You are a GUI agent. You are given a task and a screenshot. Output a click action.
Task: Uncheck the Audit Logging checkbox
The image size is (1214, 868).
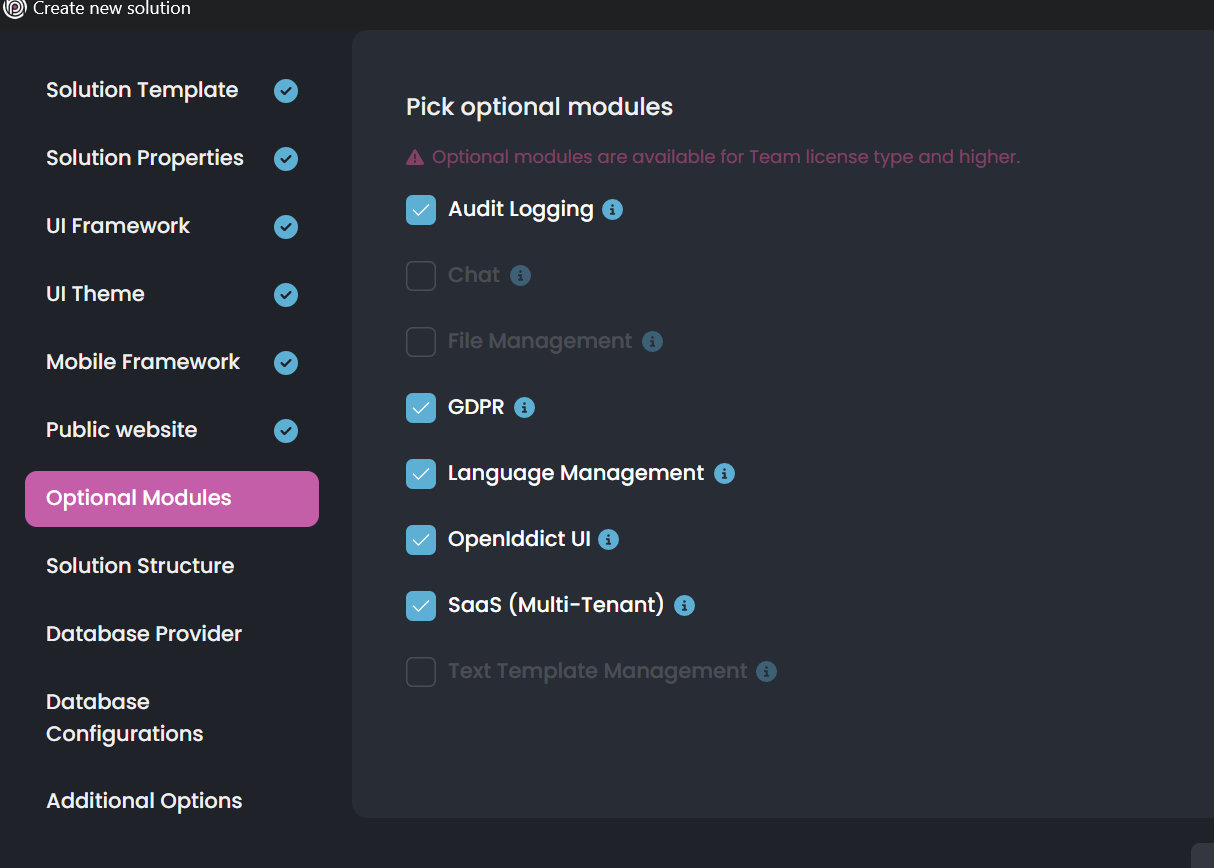(x=421, y=210)
